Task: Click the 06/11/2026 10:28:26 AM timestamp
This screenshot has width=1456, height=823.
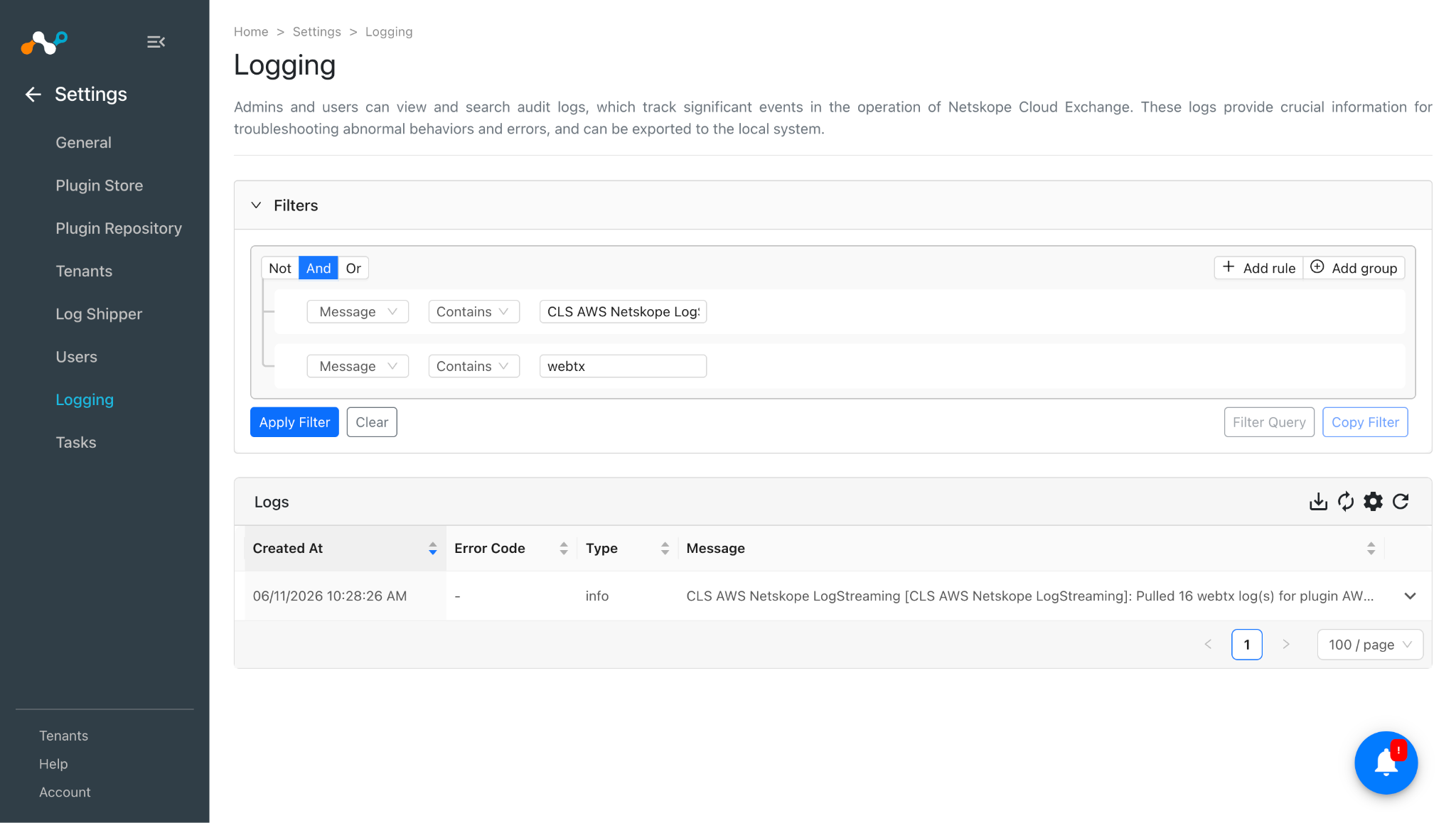Action: [x=330, y=596]
